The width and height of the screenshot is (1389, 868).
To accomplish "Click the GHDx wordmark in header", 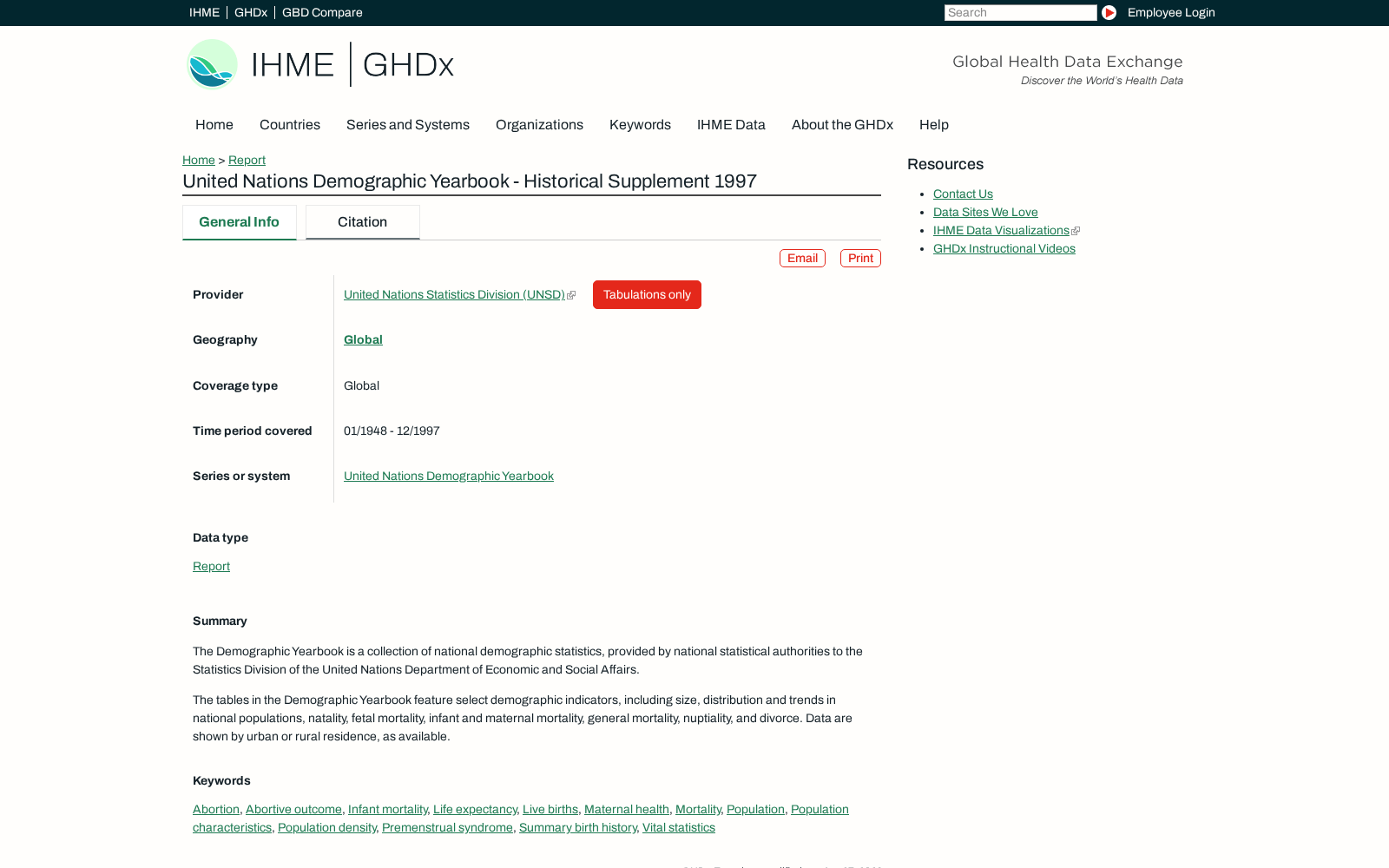I will tap(408, 64).
